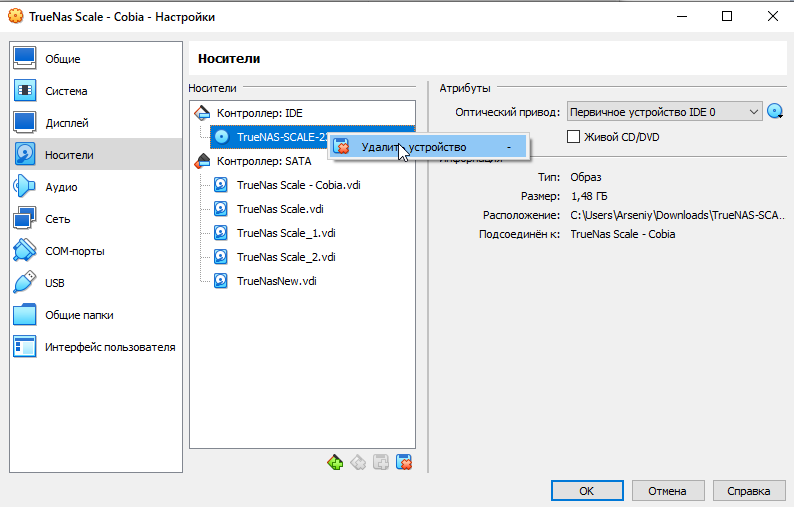This screenshot has height=507, width=794.
Task: Select the Носители settings category
Action: pyautogui.click(x=96, y=154)
